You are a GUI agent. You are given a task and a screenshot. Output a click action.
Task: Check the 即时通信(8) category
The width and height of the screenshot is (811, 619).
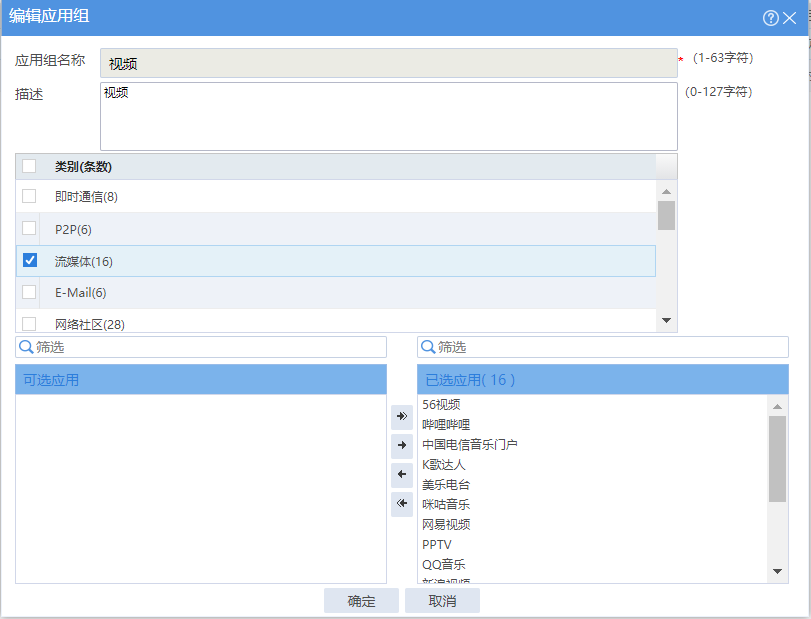(29, 196)
